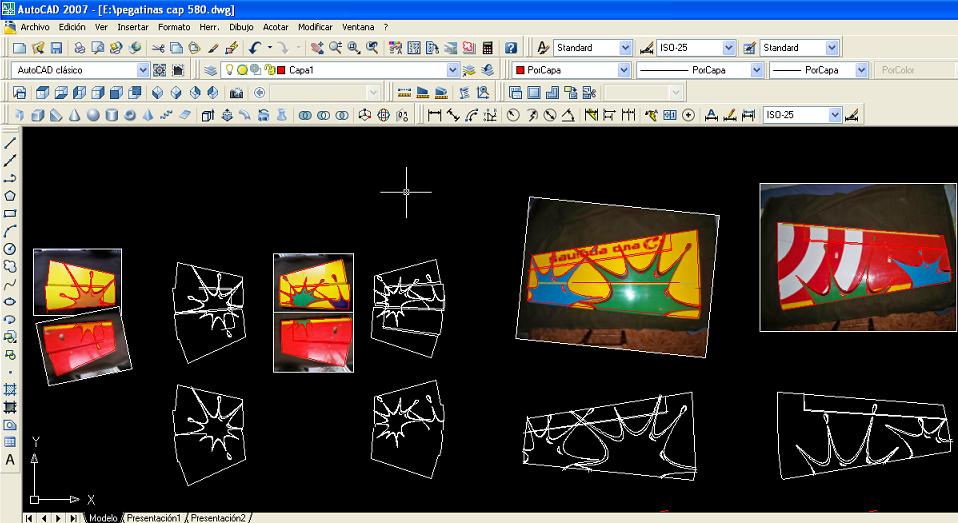958x523 pixels.
Task: Select the Polygon tool in draw toolbar
Action: coord(10,196)
